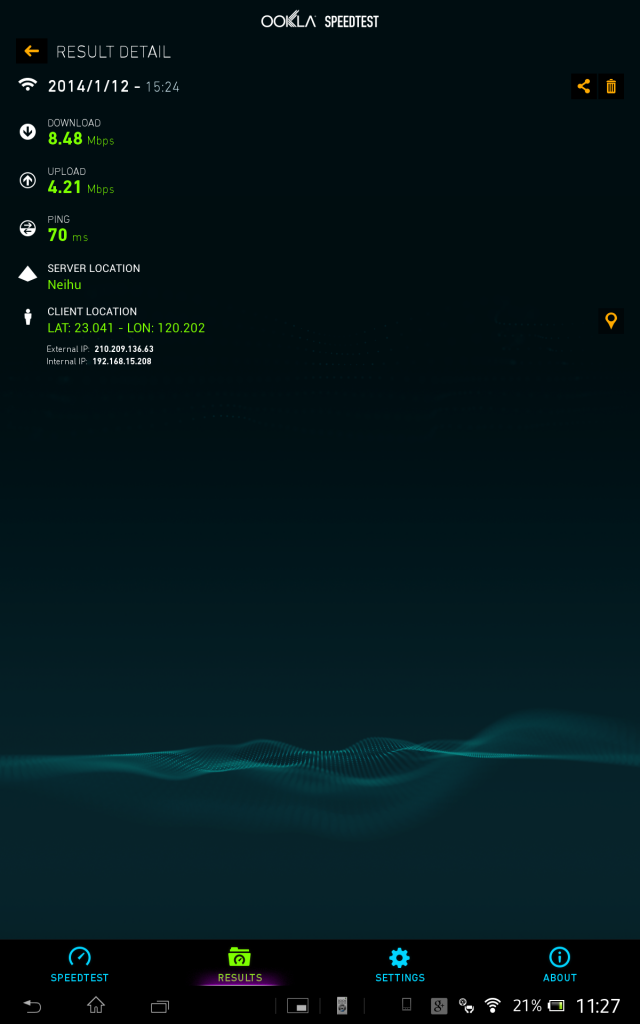Click the 70 ms ping value

68,235
